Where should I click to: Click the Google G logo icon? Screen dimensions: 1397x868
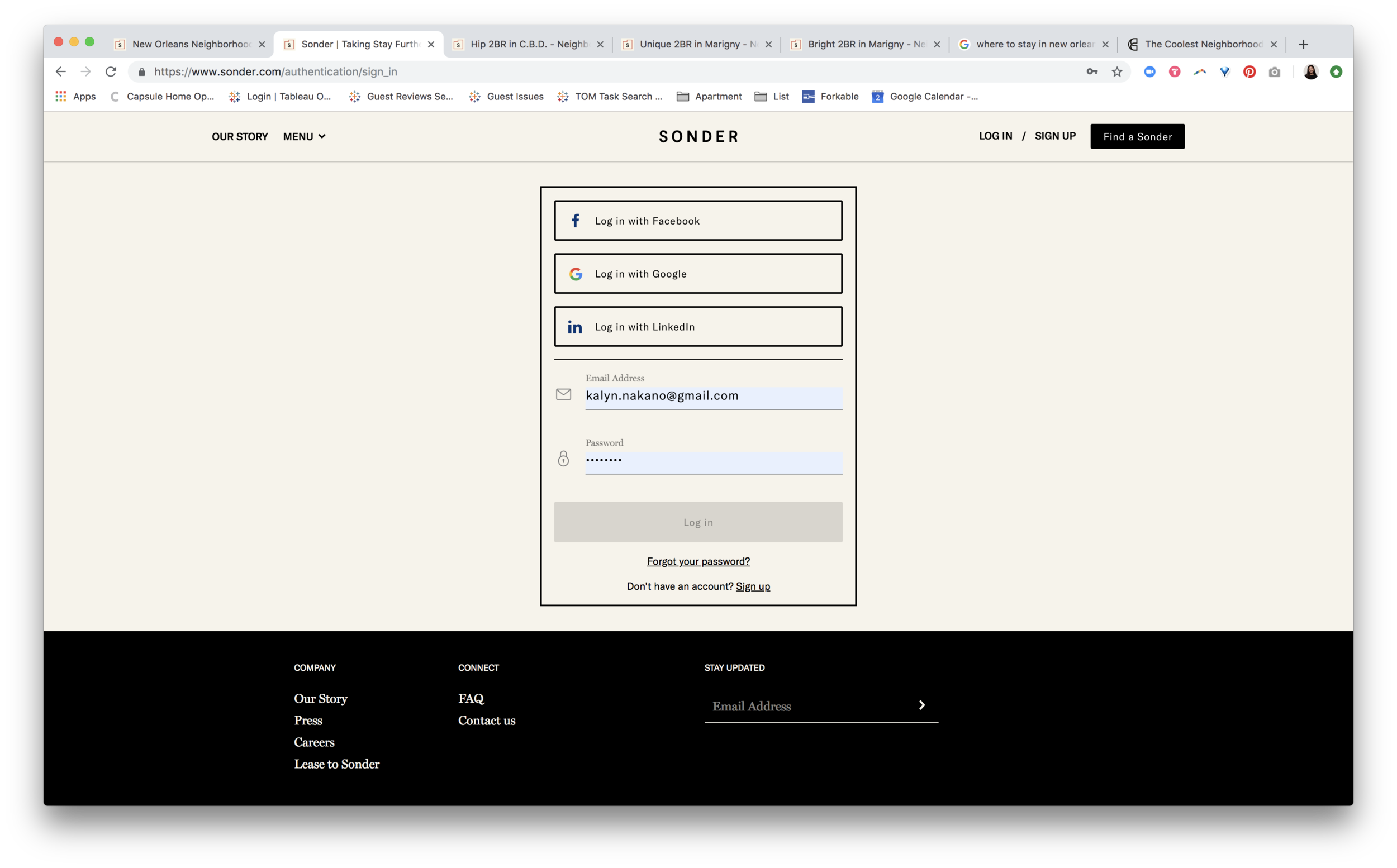tap(576, 274)
